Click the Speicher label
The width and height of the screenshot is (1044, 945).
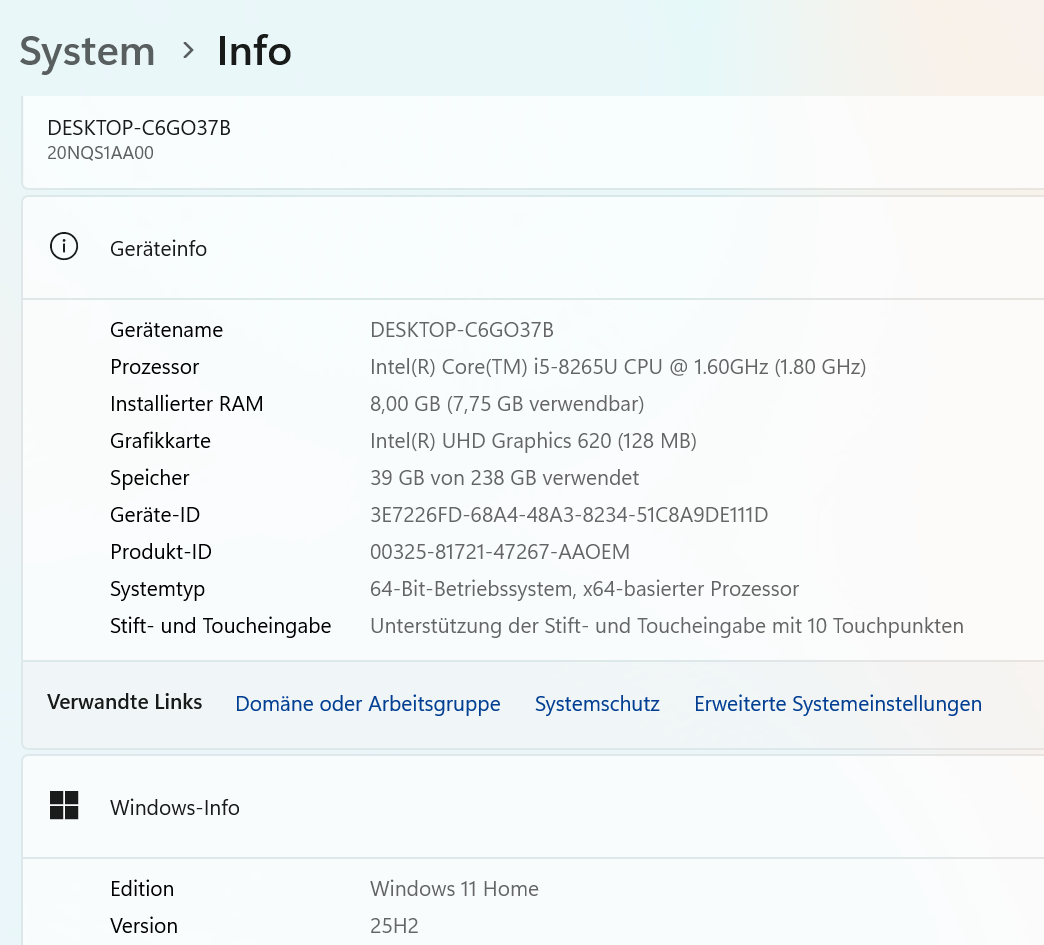tap(150, 478)
